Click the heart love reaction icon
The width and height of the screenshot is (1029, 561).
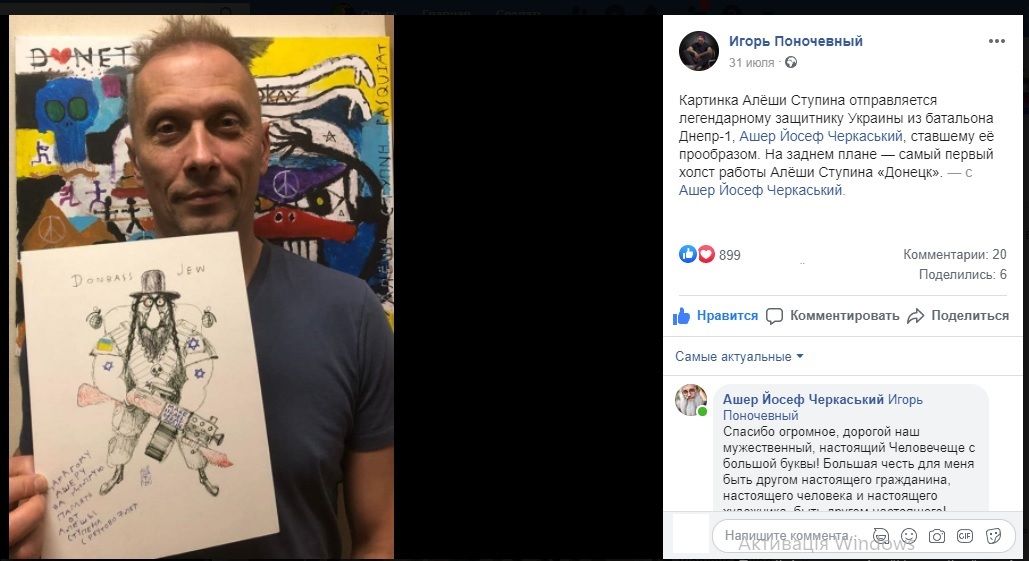click(706, 254)
